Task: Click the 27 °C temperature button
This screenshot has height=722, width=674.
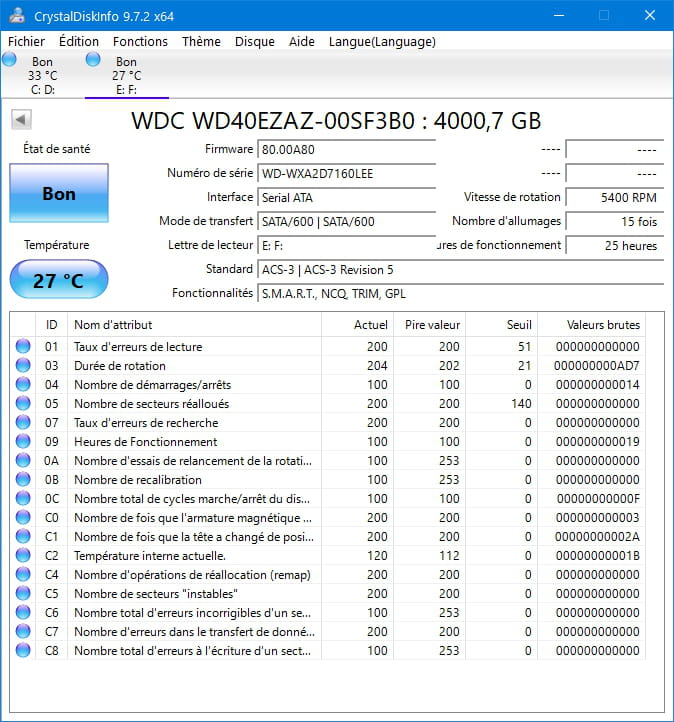Action: [x=58, y=281]
